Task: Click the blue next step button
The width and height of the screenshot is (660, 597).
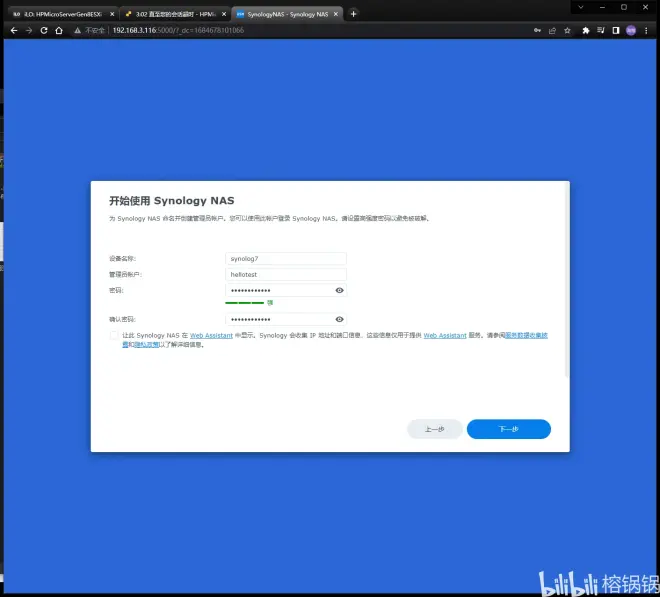Action: 508,429
